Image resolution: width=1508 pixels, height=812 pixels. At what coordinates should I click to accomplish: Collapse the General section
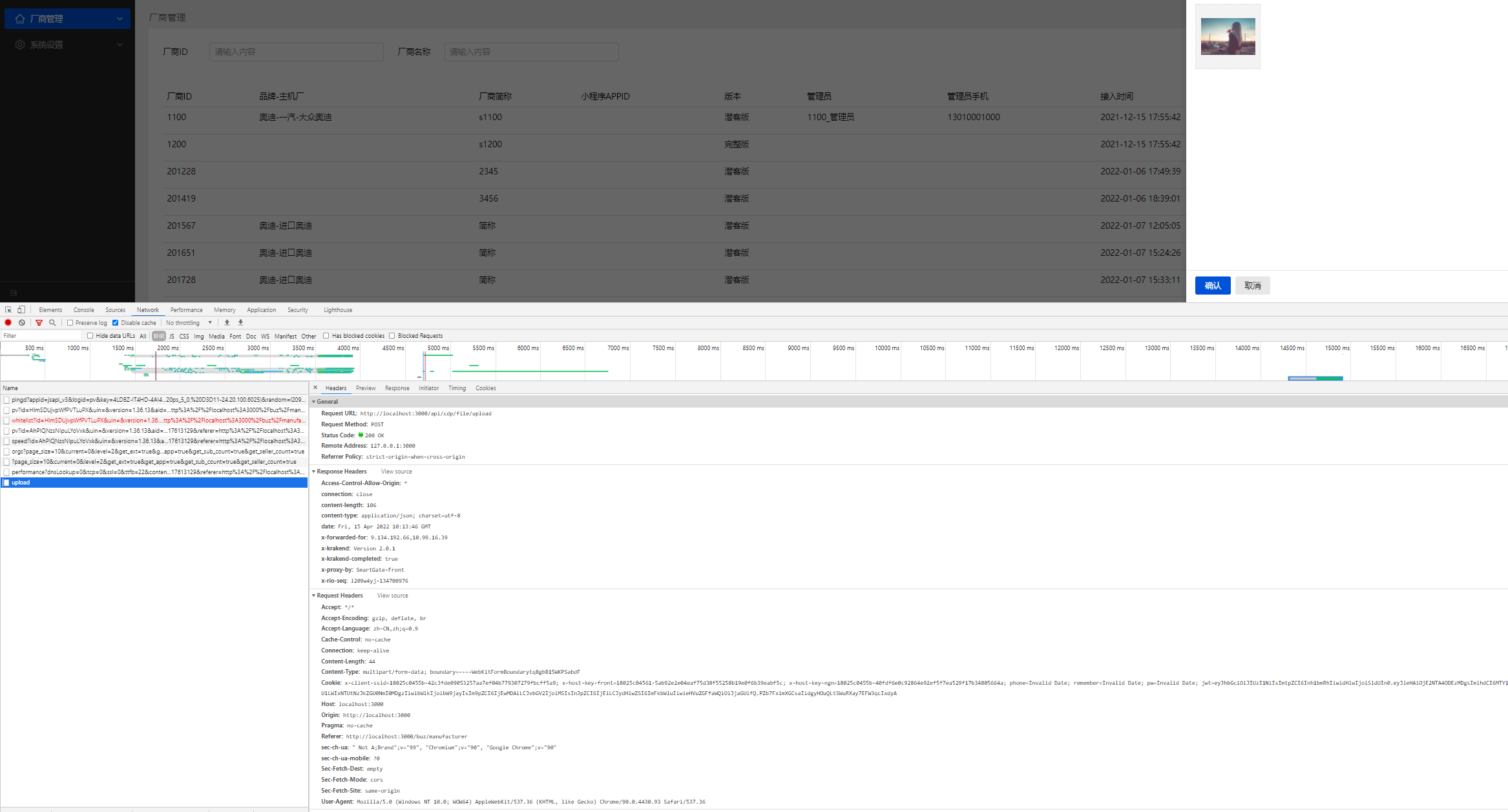pos(314,402)
